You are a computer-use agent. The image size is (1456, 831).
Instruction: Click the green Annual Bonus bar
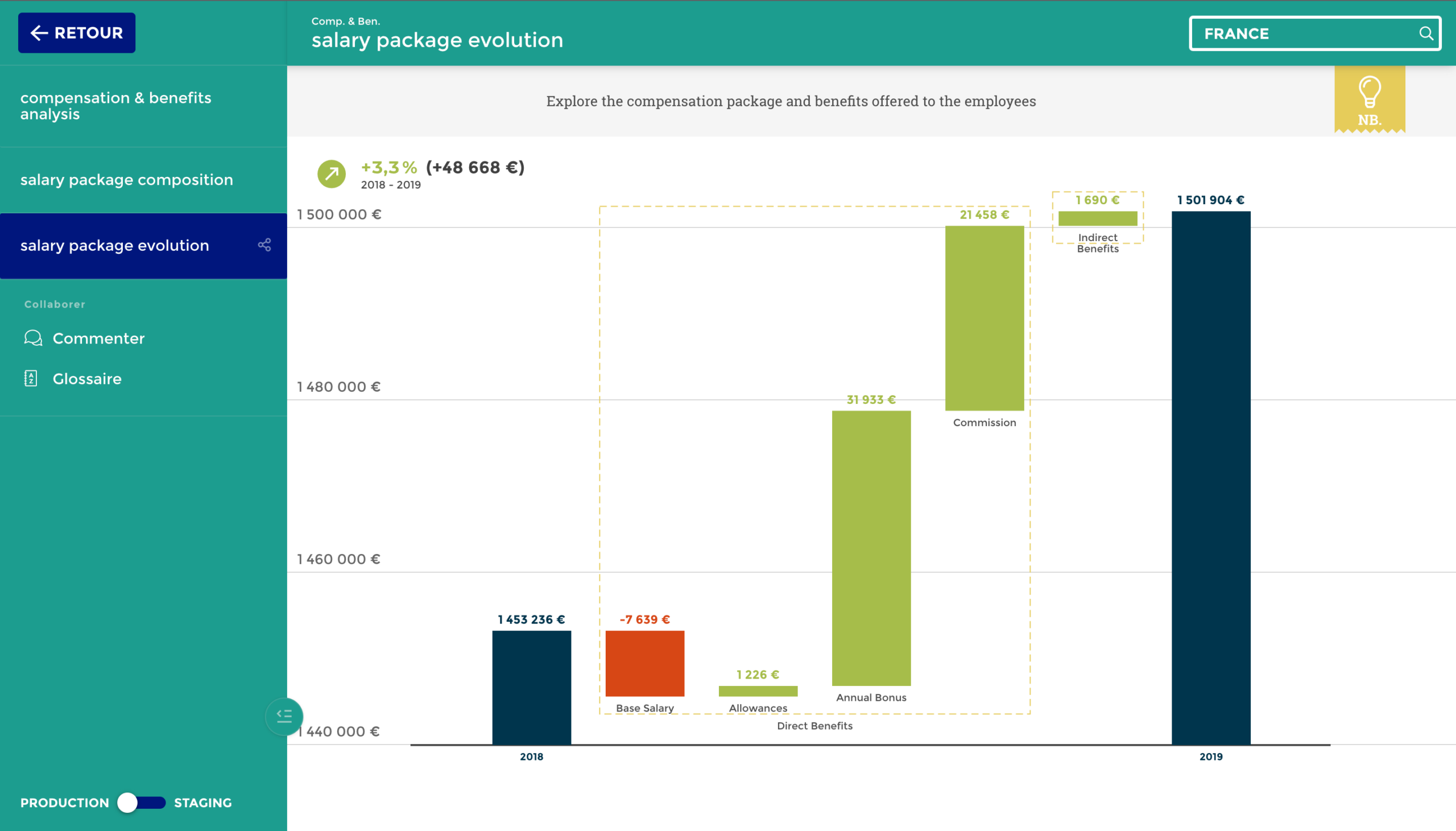point(871,548)
